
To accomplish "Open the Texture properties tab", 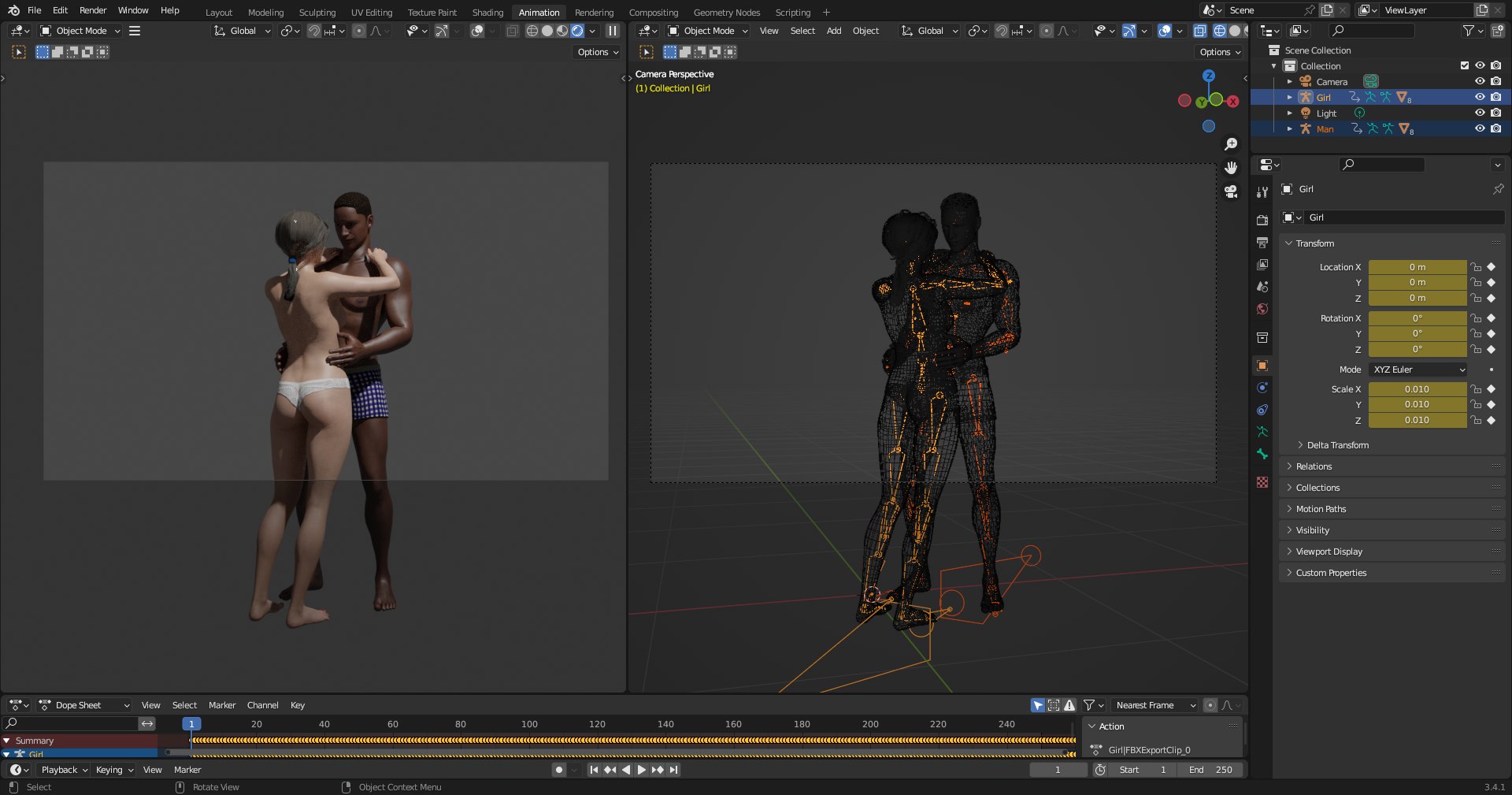I will tap(1262, 482).
